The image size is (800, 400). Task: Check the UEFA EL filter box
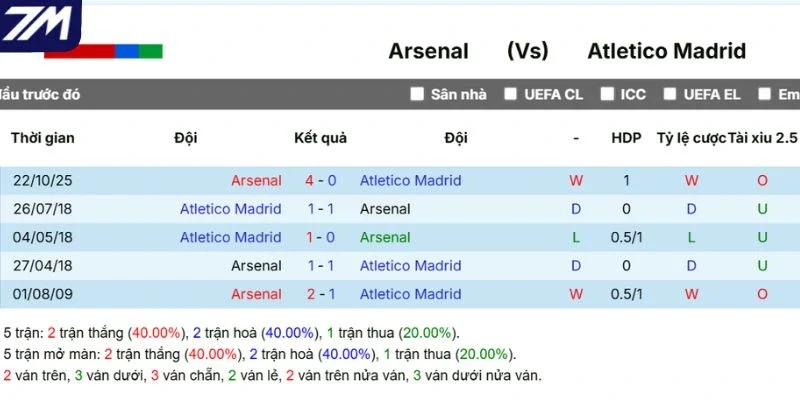669,94
